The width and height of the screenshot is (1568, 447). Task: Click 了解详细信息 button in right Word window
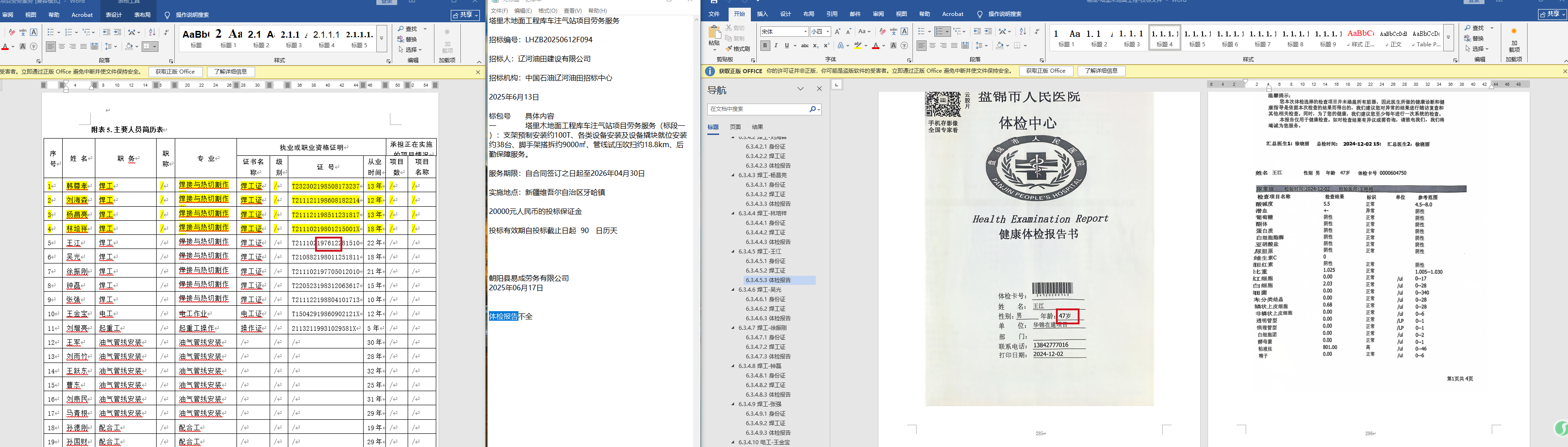click(x=1101, y=71)
